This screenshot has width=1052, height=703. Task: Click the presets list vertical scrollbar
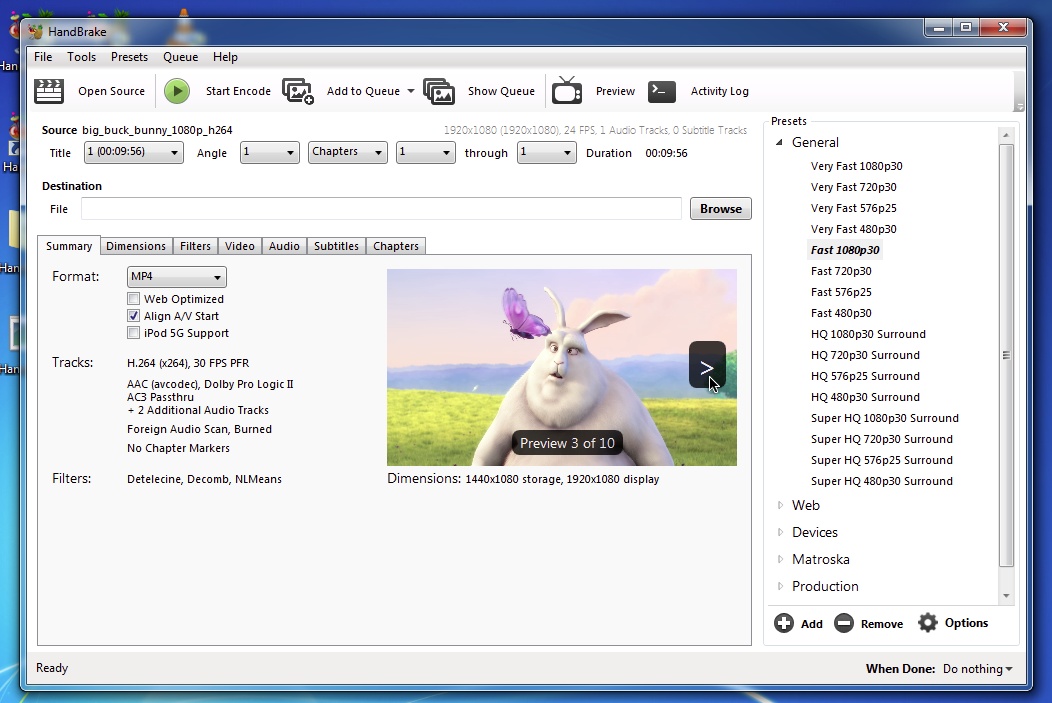1006,356
